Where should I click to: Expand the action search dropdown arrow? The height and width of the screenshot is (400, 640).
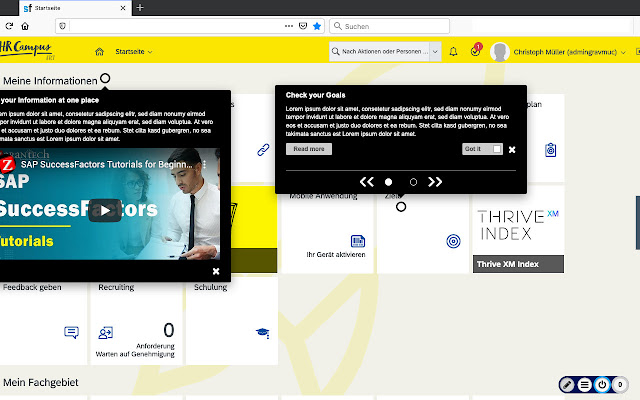click(435, 51)
